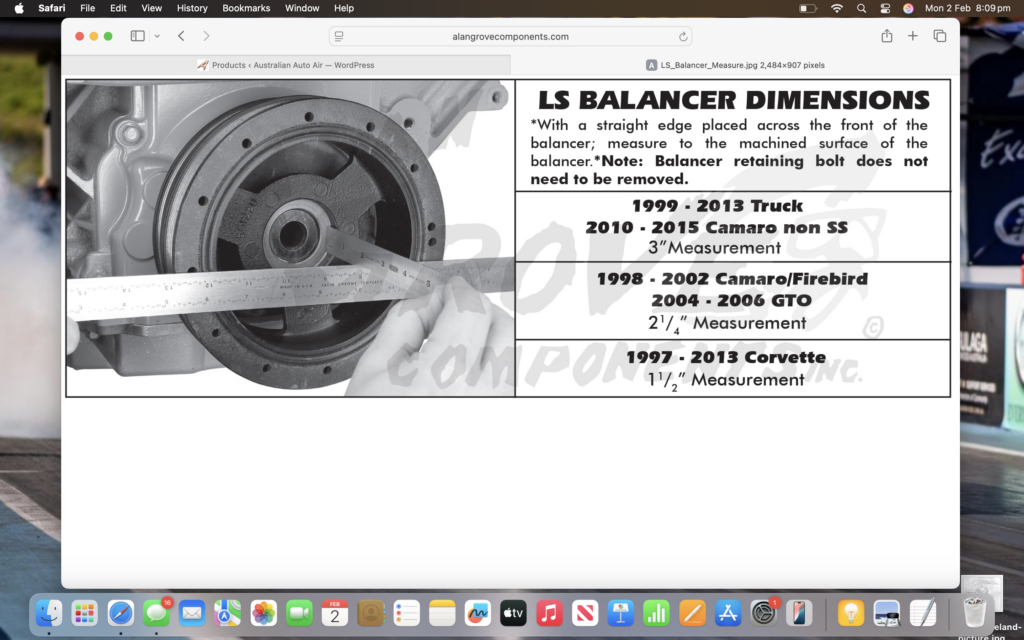
Task: Open Control Center from menu bar
Action: [885, 8]
